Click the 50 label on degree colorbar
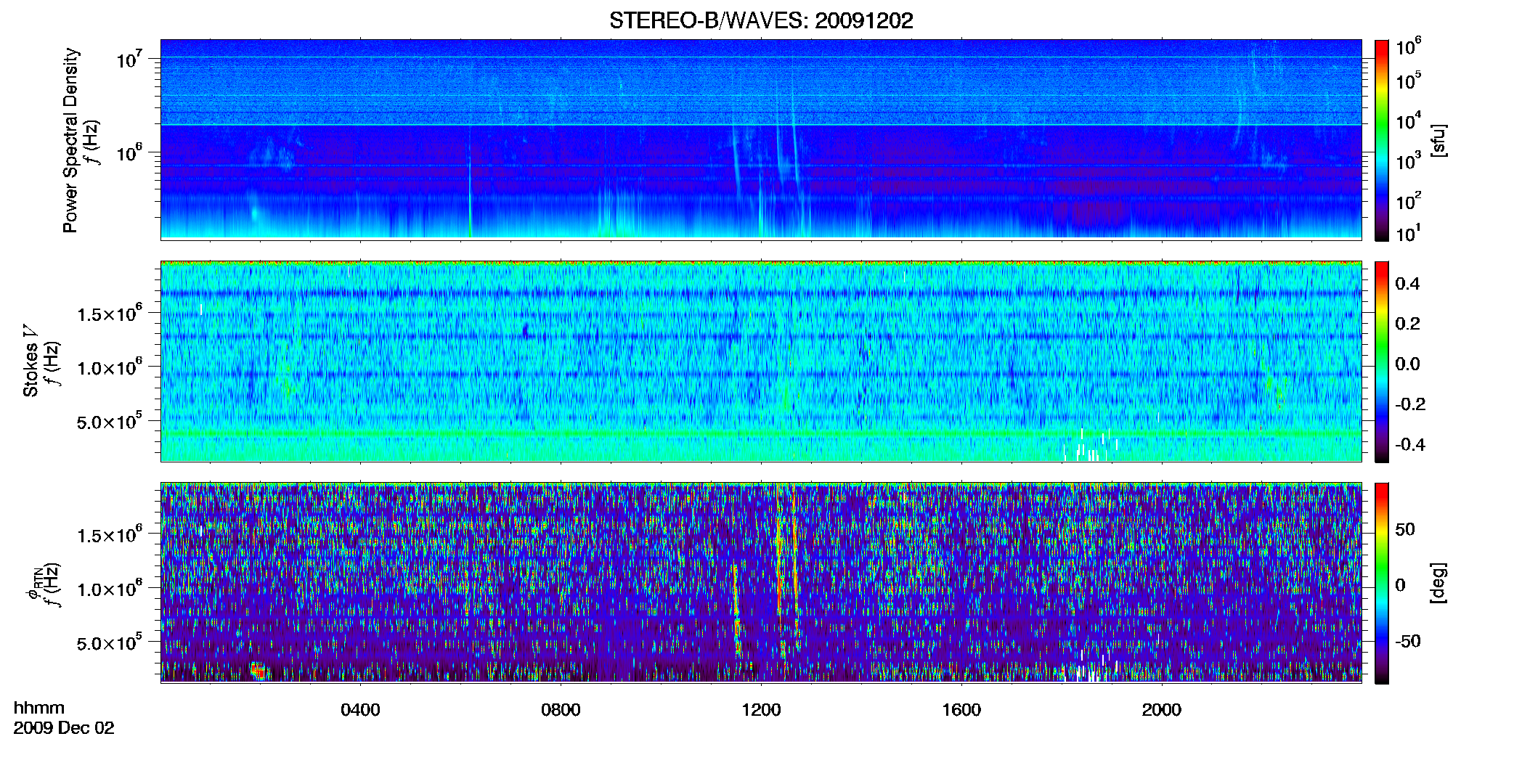 pos(1405,529)
